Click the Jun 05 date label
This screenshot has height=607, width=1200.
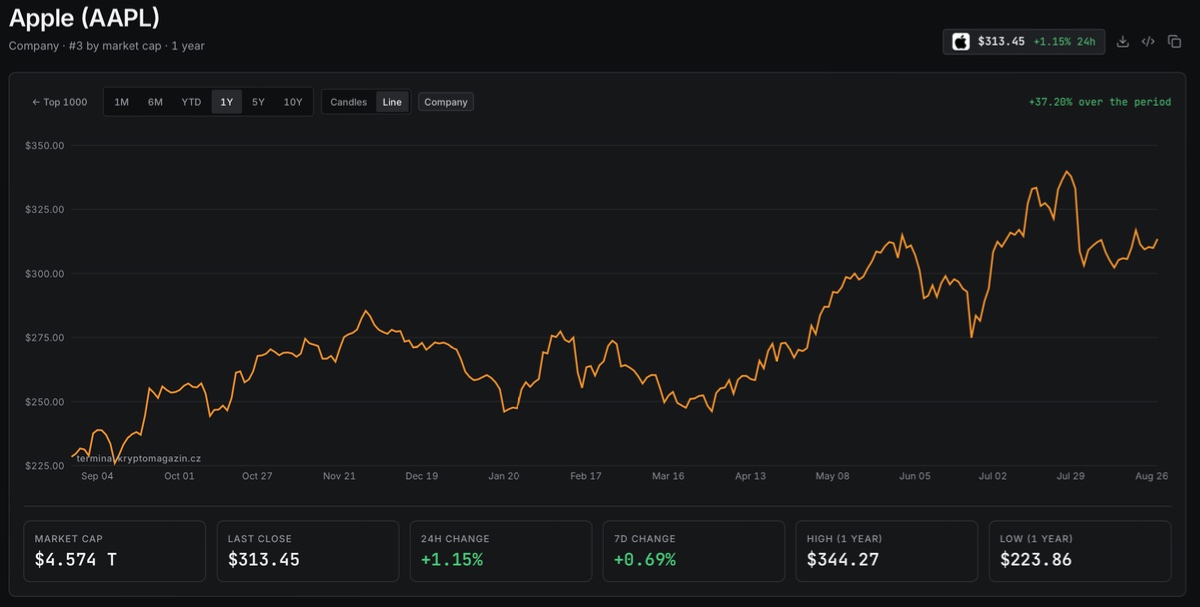(x=914, y=476)
